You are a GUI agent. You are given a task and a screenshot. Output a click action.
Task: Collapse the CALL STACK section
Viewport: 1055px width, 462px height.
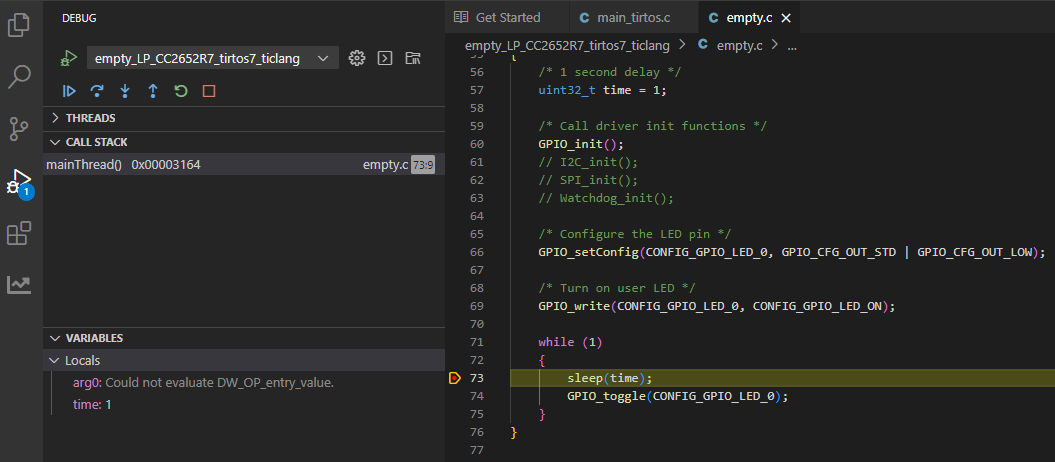(x=96, y=142)
